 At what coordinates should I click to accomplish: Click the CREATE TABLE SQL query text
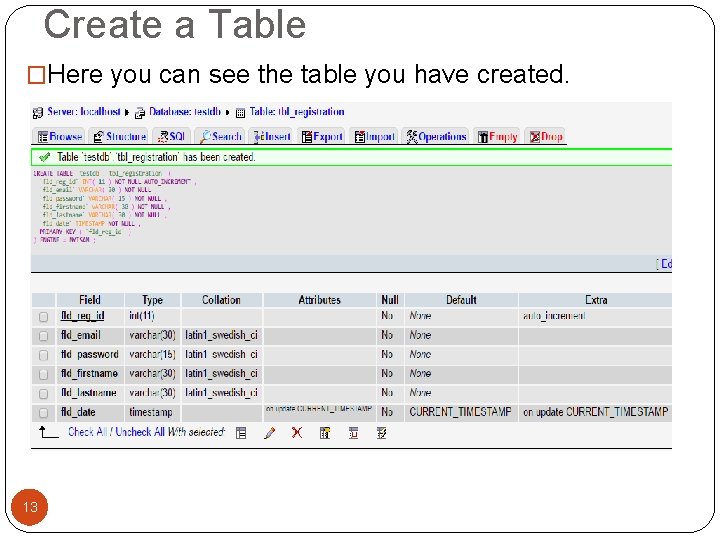[115, 207]
